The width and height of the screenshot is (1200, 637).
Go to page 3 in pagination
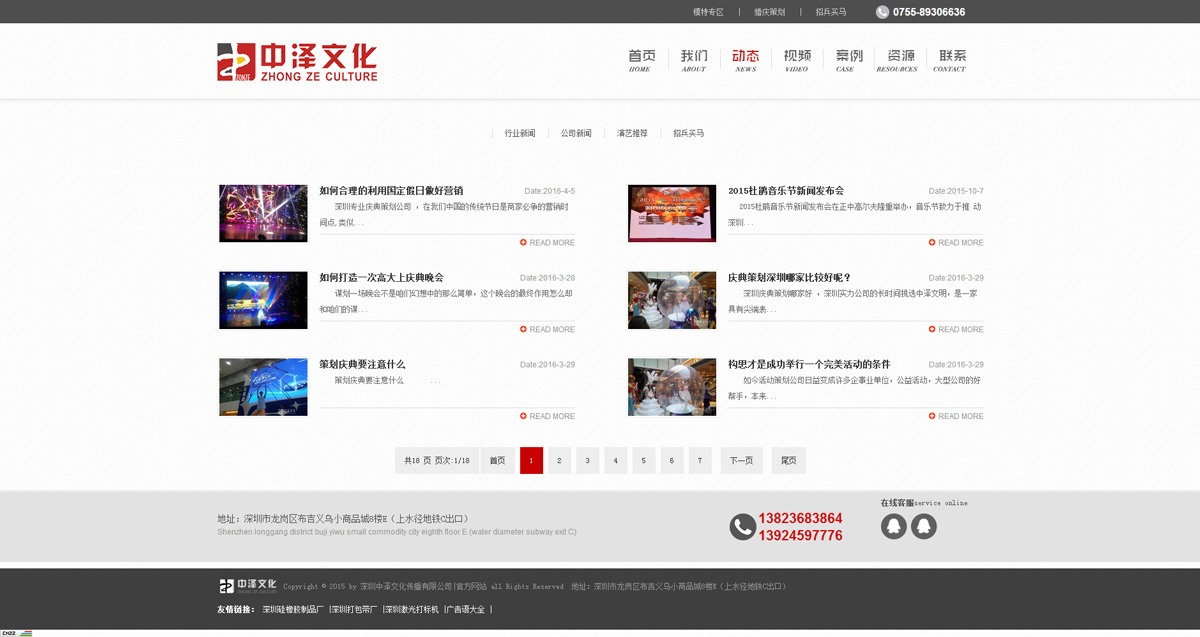click(x=588, y=460)
